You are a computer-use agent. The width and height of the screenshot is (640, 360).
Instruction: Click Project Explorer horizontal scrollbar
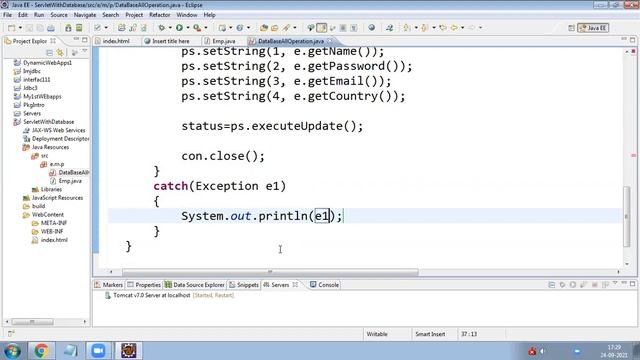pyautogui.click(x=32, y=322)
